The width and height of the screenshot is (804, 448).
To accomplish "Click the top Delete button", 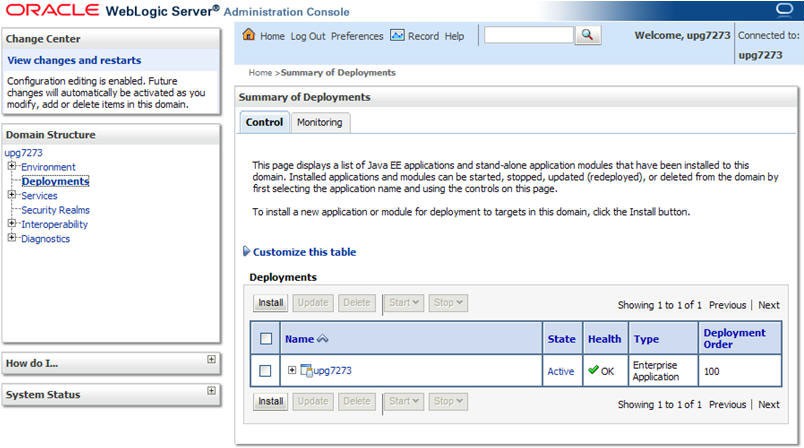I will (357, 303).
